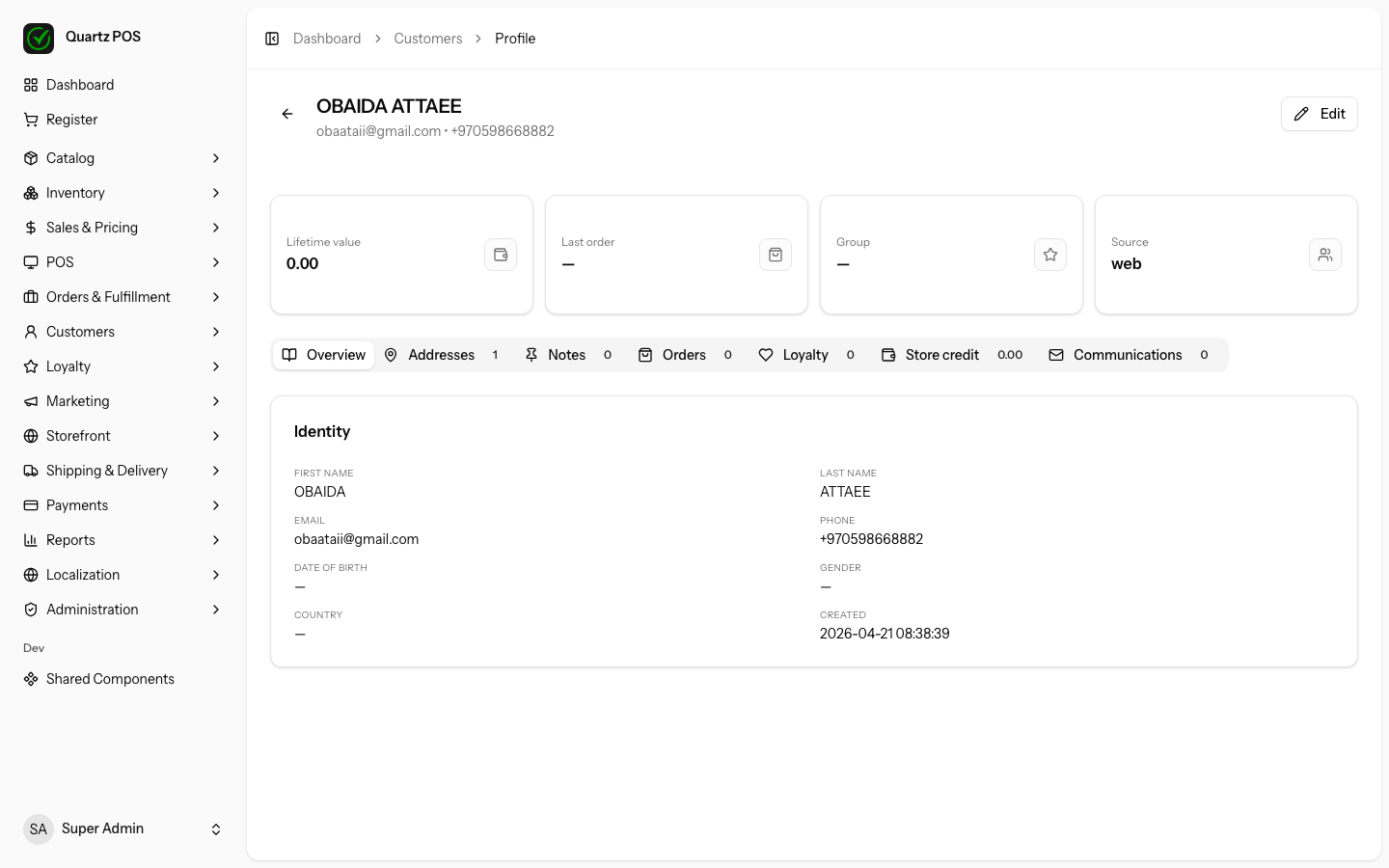The height and width of the screenshot is (868, 1389).
Task: Click the Source value web
Action: click(x=1127, y=264)
